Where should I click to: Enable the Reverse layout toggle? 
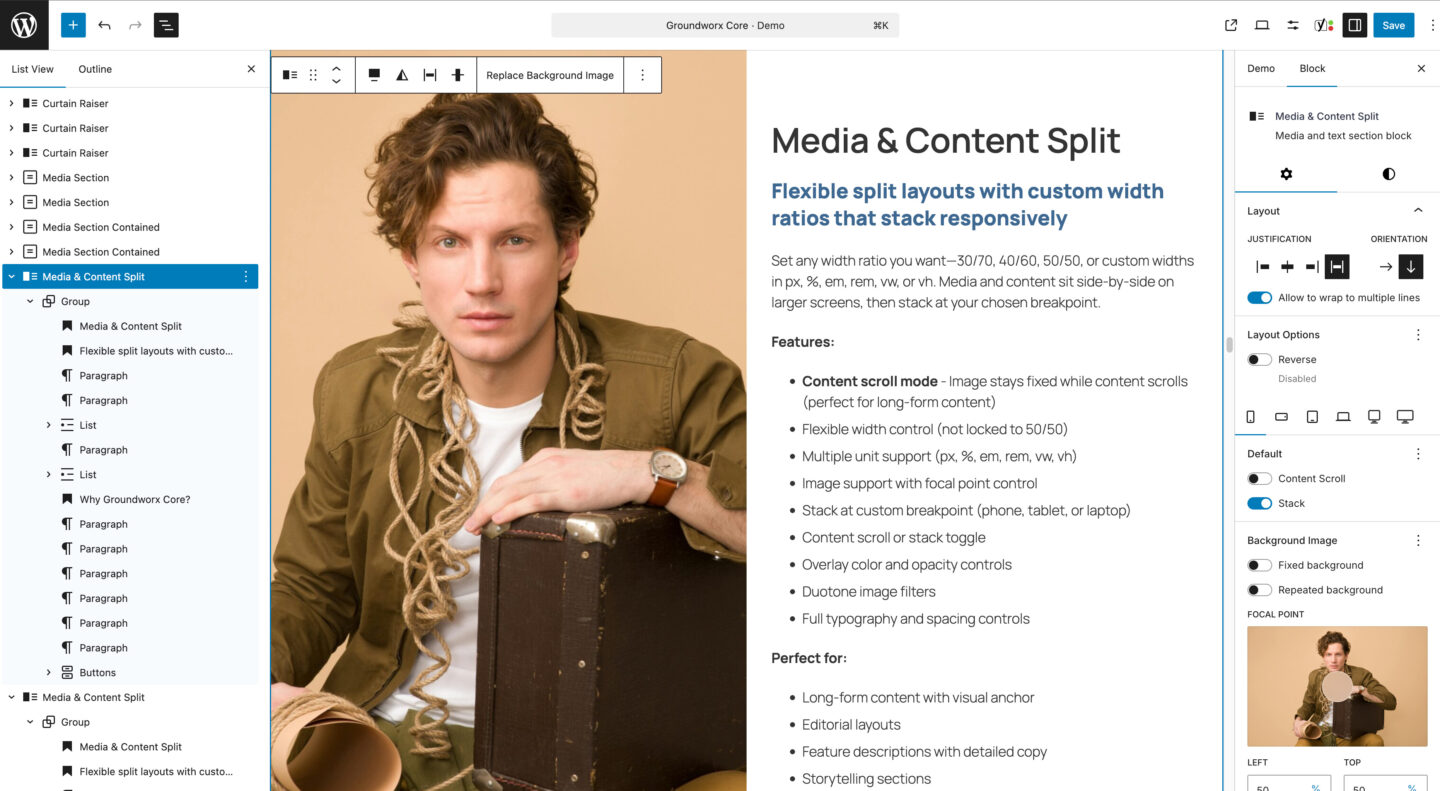pos(1259,359)
